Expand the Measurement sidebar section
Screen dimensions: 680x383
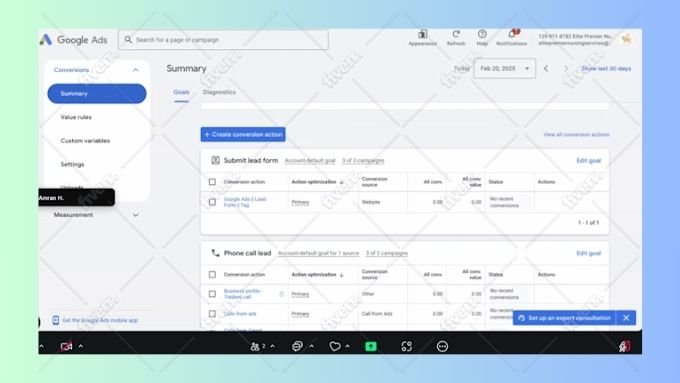click(x=135, y=215)
